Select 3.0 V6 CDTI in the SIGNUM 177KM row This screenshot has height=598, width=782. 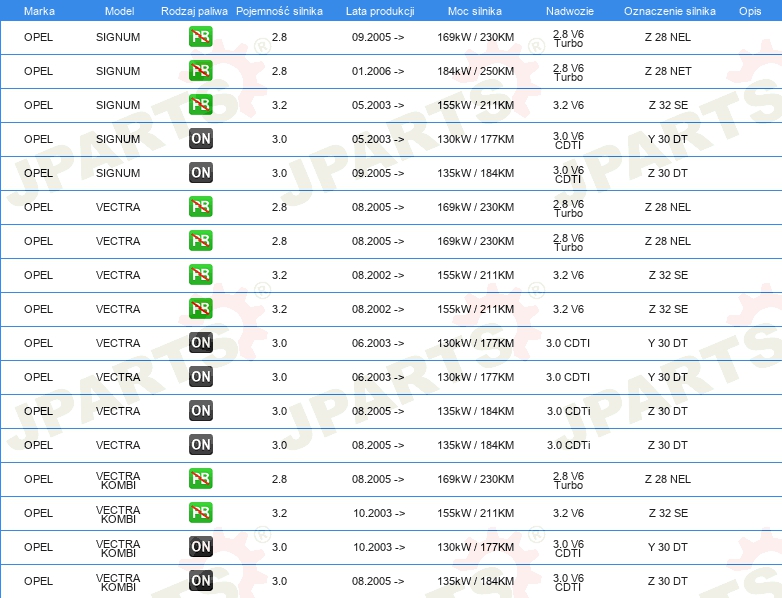coord(568,140)
